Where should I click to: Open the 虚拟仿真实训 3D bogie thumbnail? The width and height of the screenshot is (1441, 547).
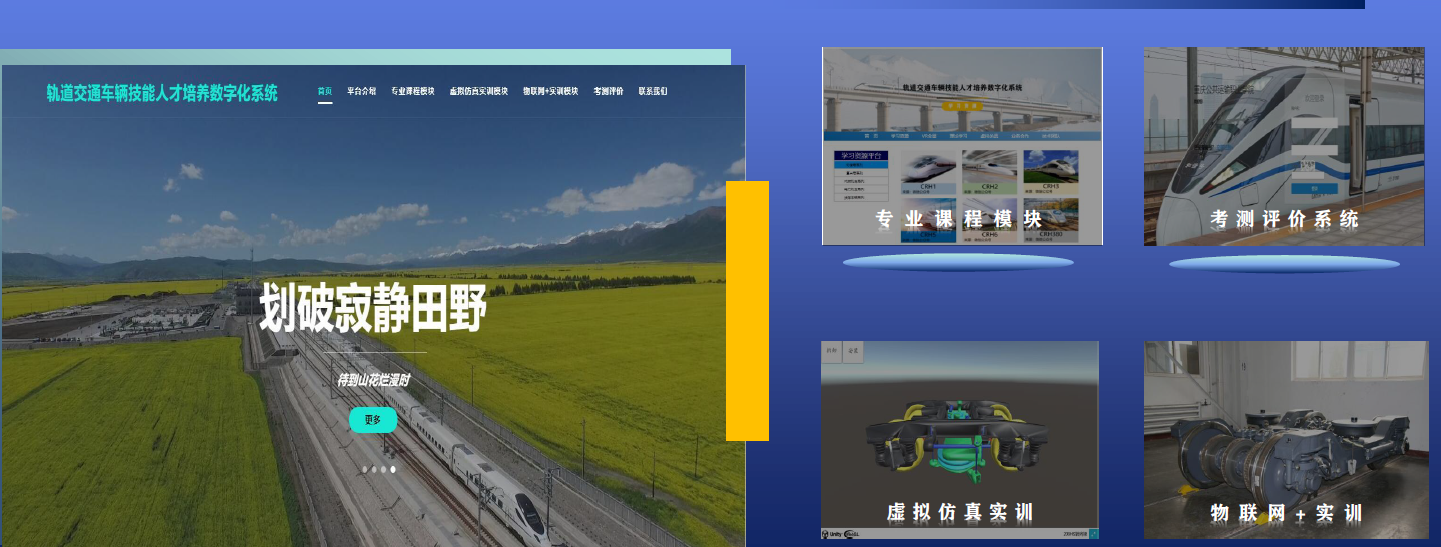[960, 440]
